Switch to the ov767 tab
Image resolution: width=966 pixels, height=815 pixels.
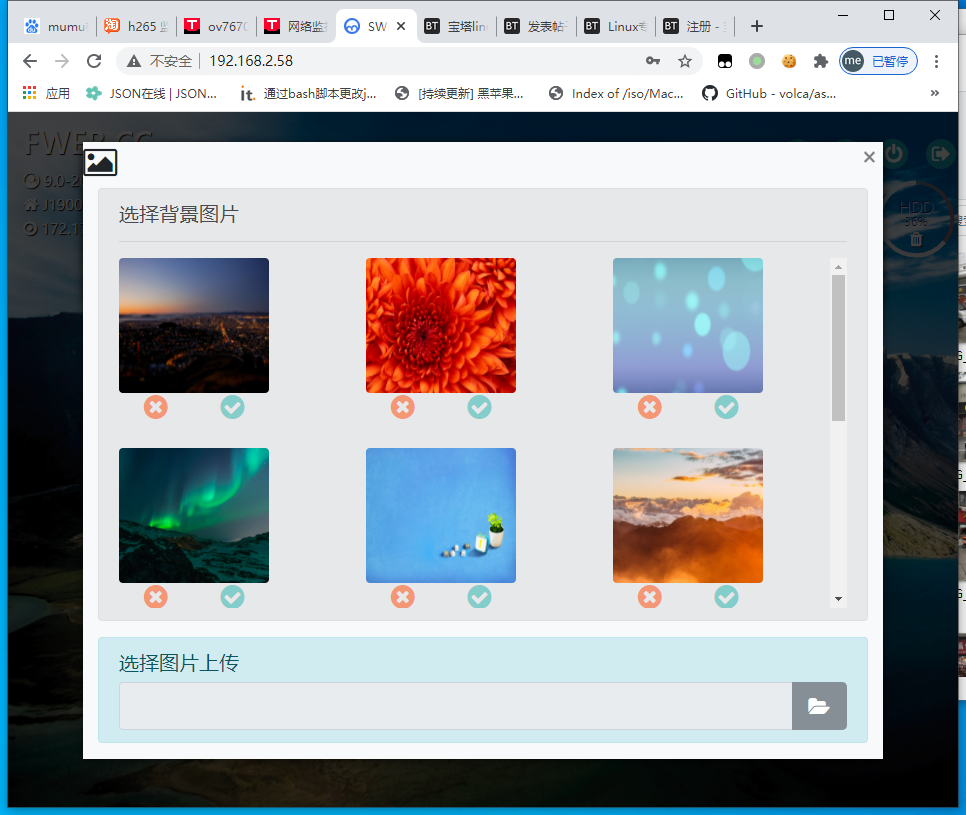point(216,26)
